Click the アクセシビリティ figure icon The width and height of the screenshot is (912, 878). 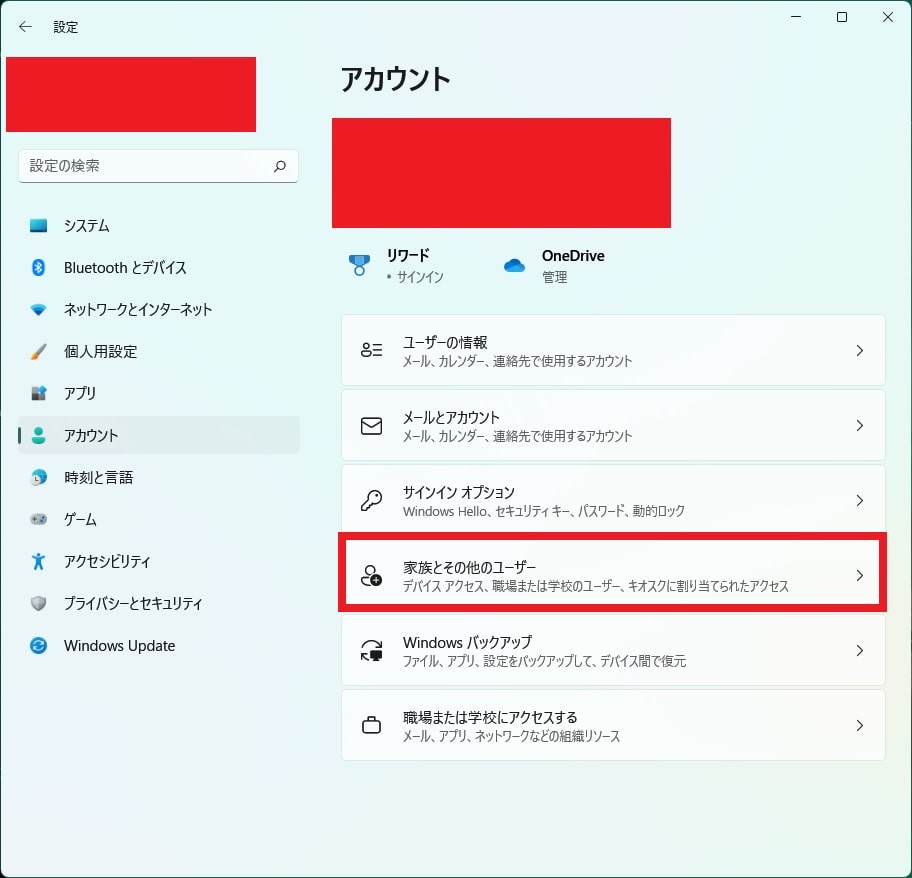[x=38, y=561]
